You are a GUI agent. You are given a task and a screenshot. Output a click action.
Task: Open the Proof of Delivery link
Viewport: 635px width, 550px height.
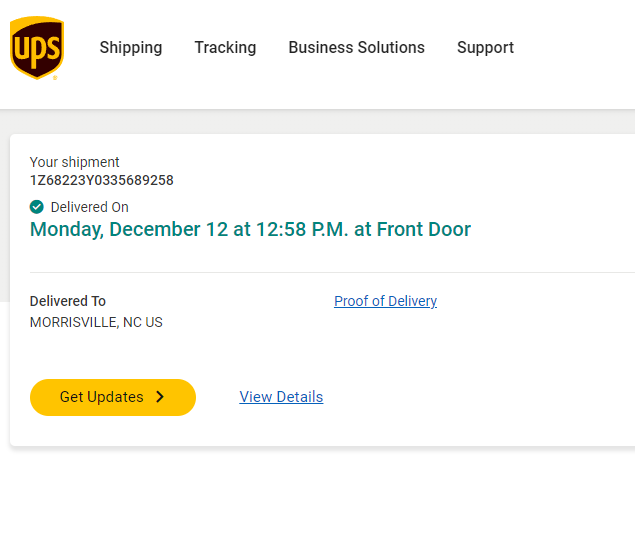pos(385,301)
